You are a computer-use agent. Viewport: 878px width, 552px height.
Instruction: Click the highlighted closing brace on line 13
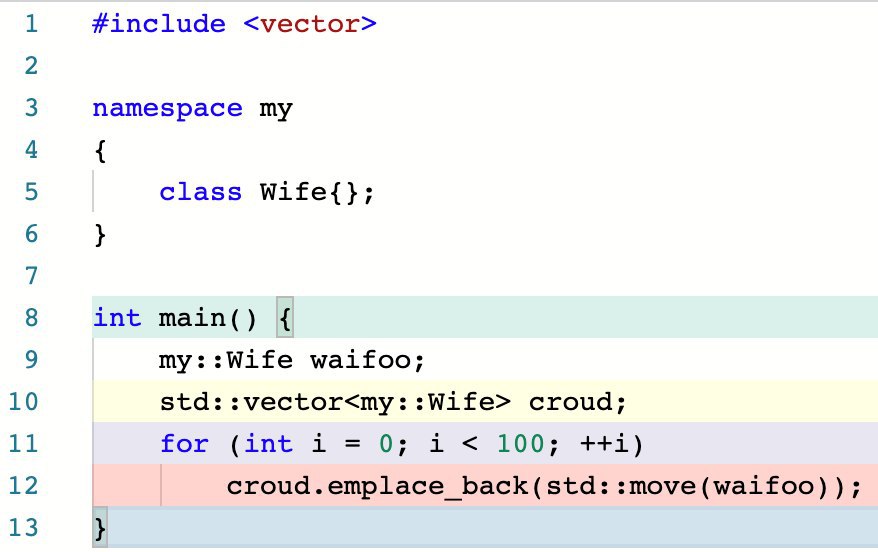[100, 527]
